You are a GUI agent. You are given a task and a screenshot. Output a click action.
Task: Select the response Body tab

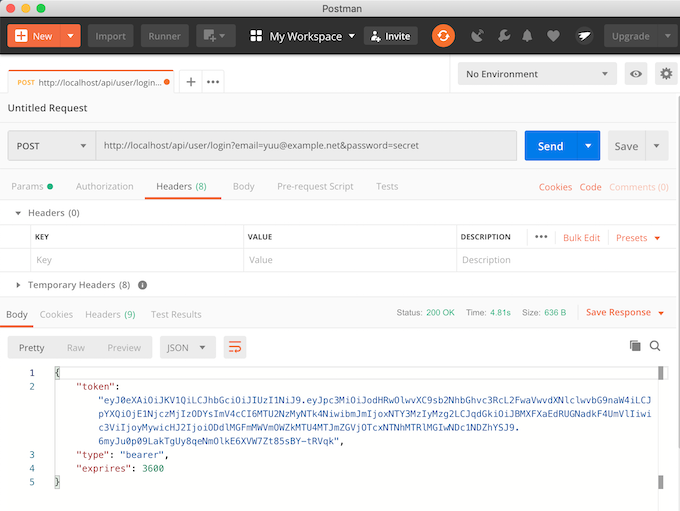click(x=17, y=314)
